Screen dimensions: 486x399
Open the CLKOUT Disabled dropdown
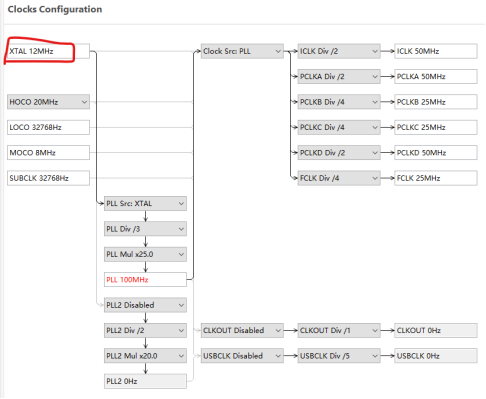click(x=242, y=330)
